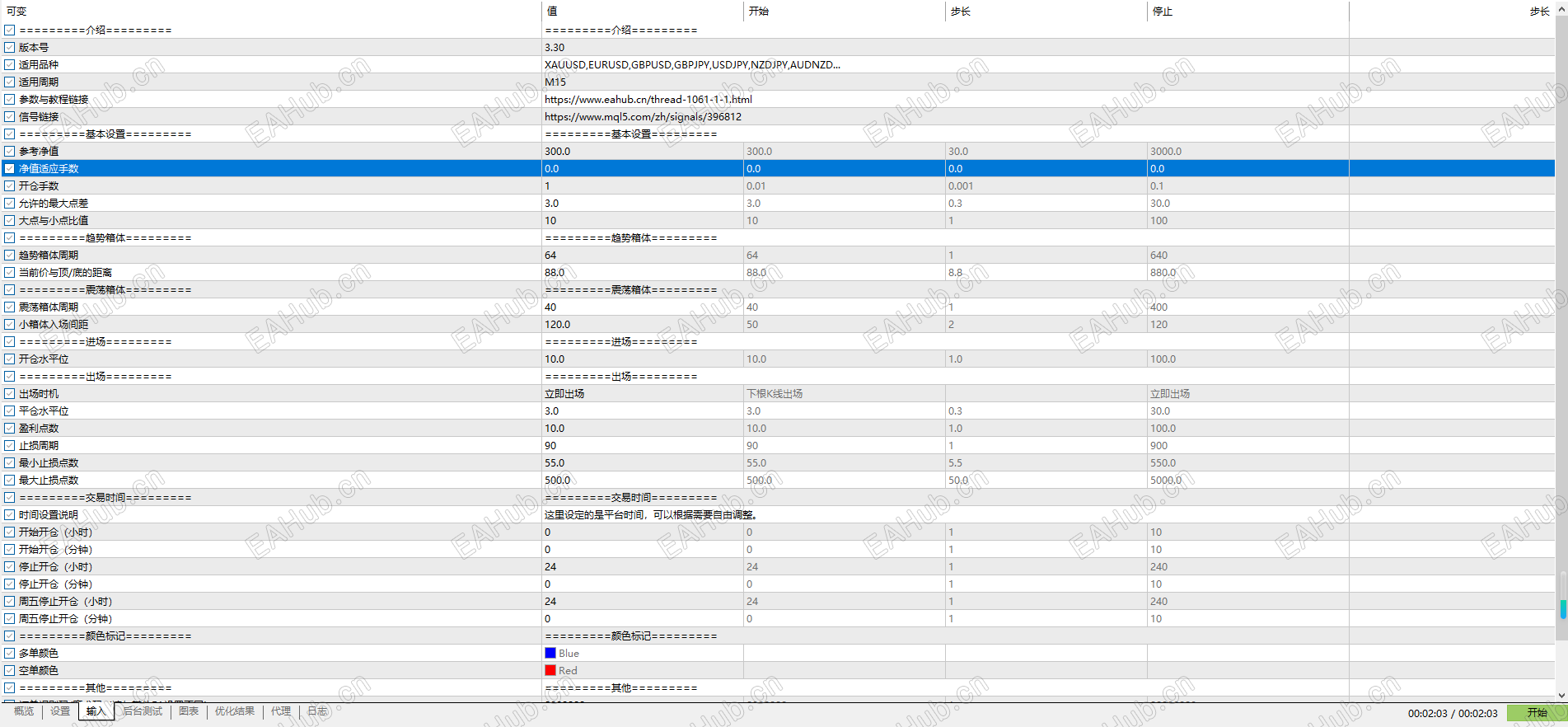Toggle checkbox for 多单颜色 row
The height and width of the screenshot is (727, 1568).
coord(9,654)
